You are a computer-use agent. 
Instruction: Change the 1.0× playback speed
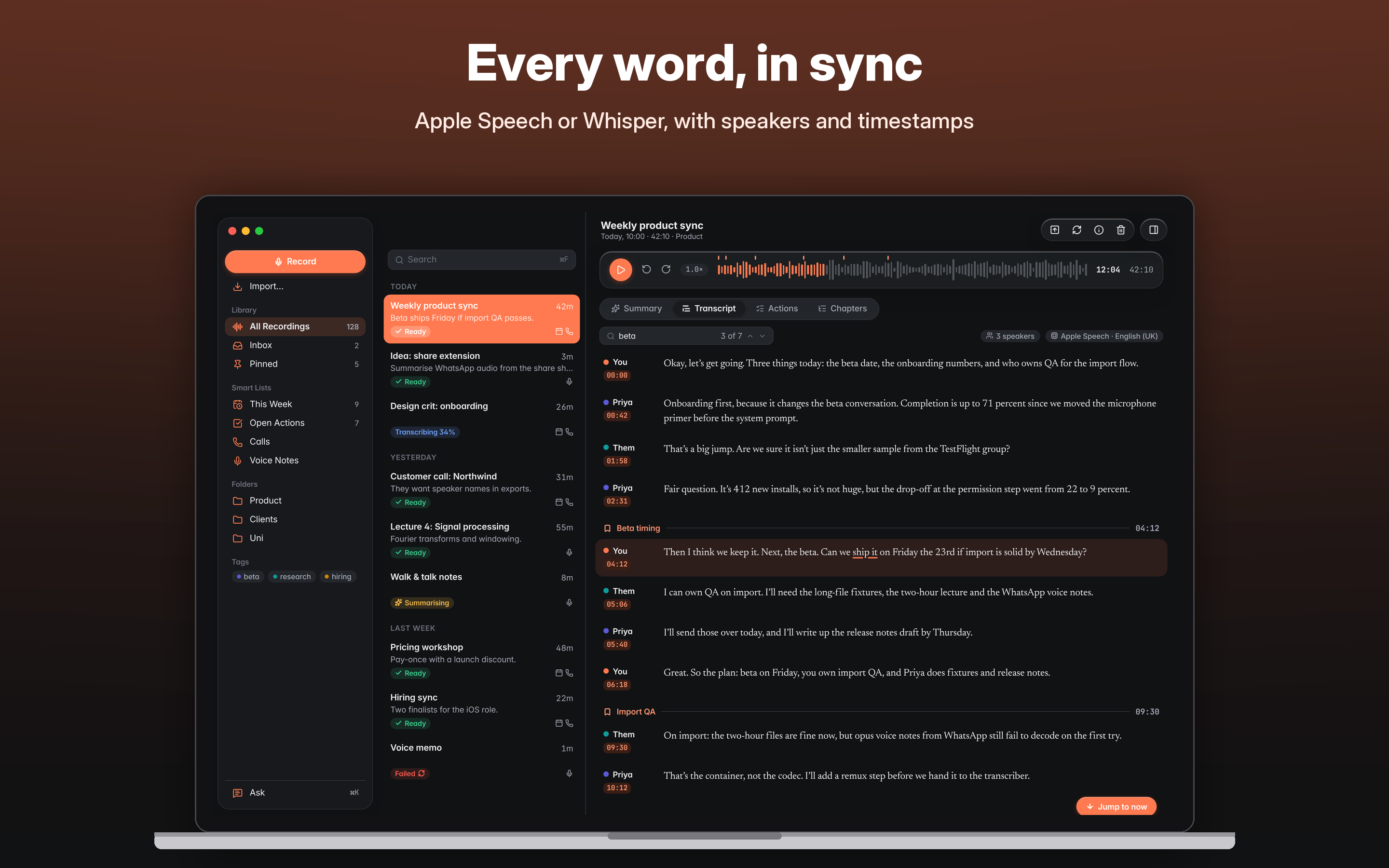coord(694,269)
